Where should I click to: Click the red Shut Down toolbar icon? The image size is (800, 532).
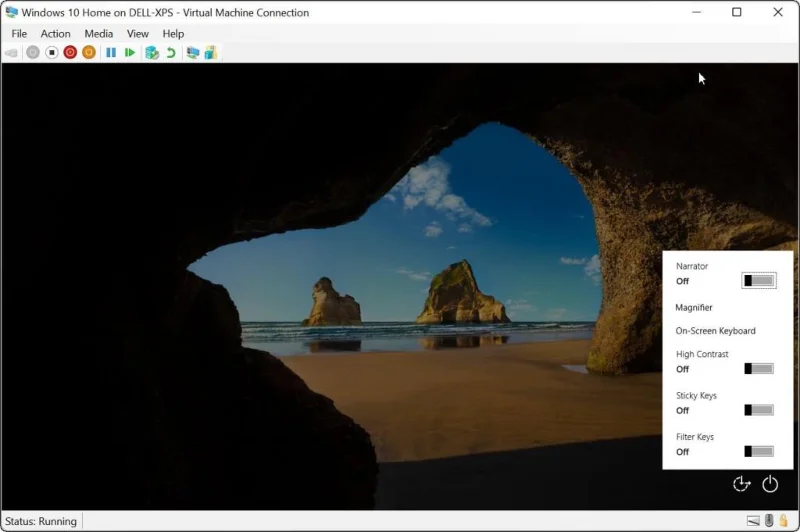pyautogui.click(x=70, y=53)
